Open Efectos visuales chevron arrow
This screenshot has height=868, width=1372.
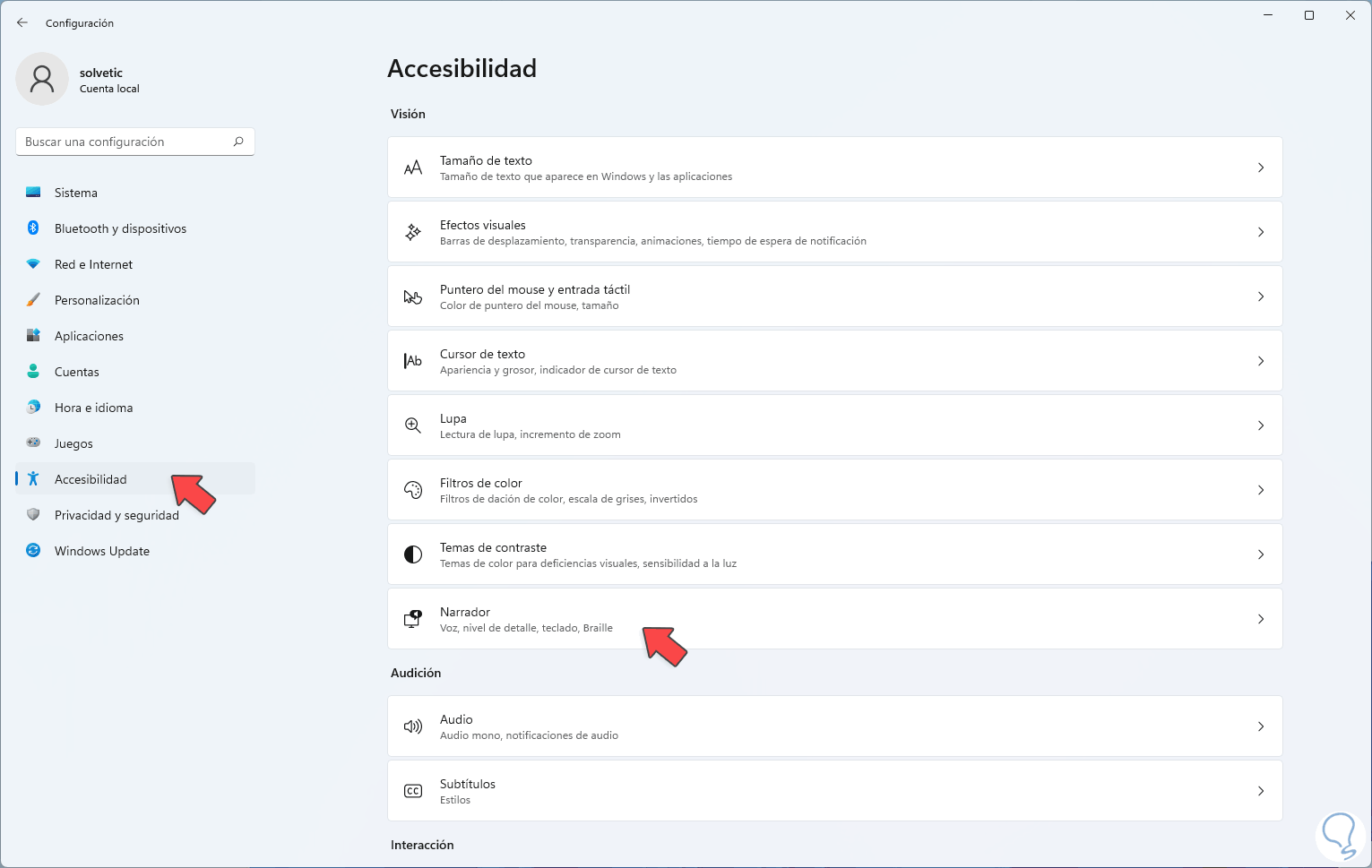click(x=1261, y=232)
